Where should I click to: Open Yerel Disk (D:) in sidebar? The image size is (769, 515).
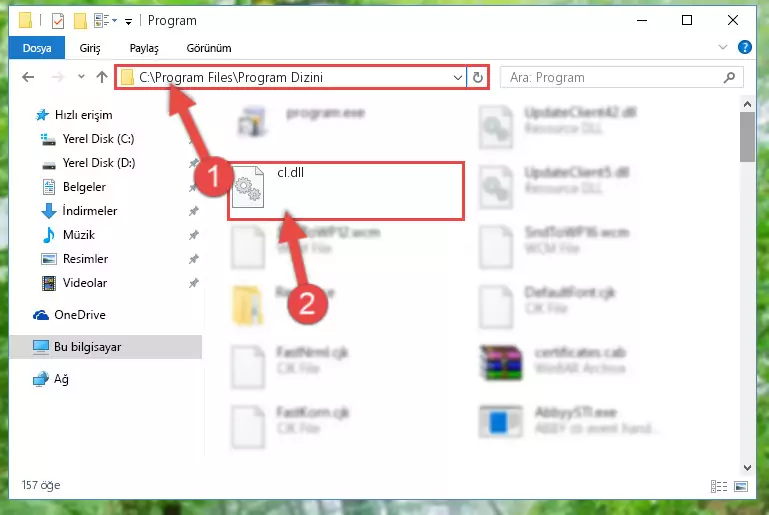(99, 163)
